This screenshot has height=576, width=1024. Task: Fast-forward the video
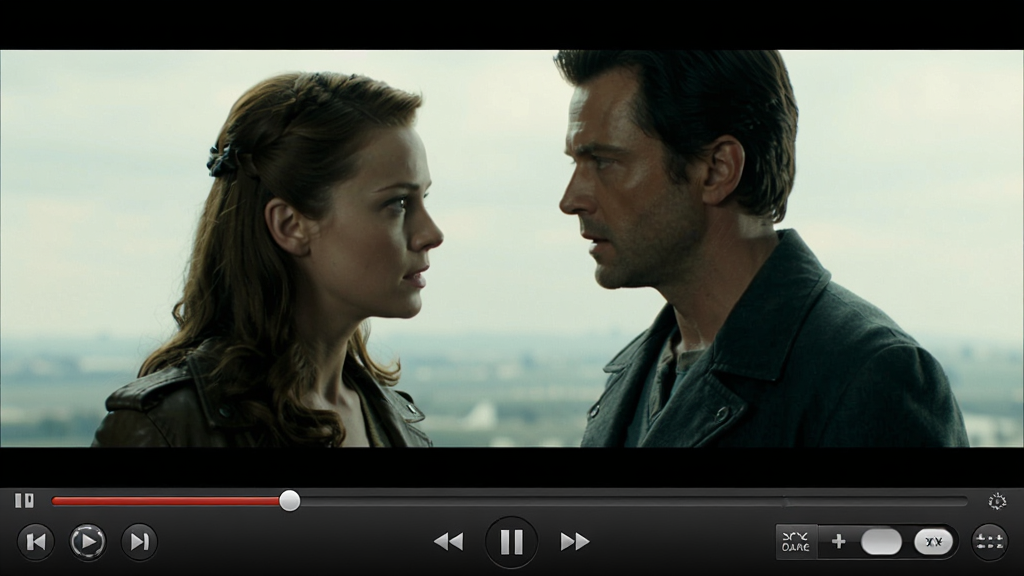575,541
